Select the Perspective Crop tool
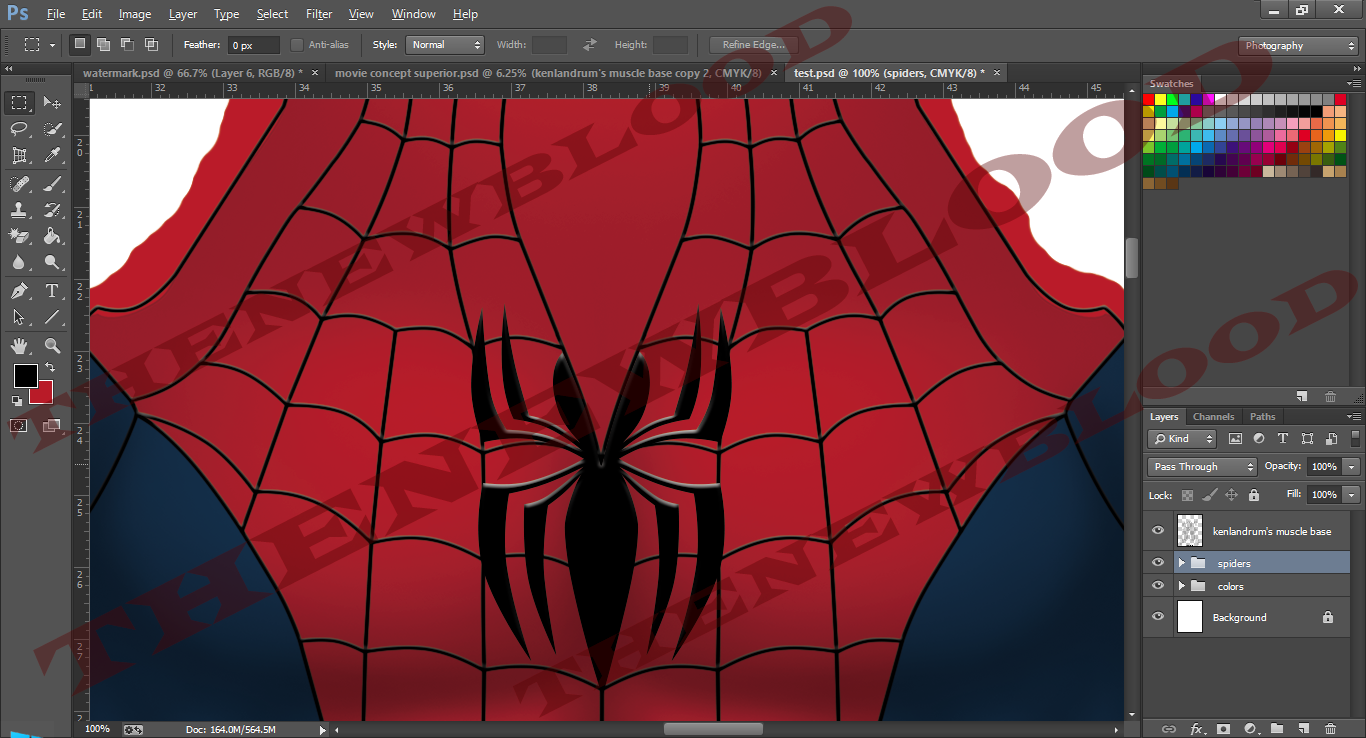The width and height of the screenshot is (1366, 738). tap(19, 155)
